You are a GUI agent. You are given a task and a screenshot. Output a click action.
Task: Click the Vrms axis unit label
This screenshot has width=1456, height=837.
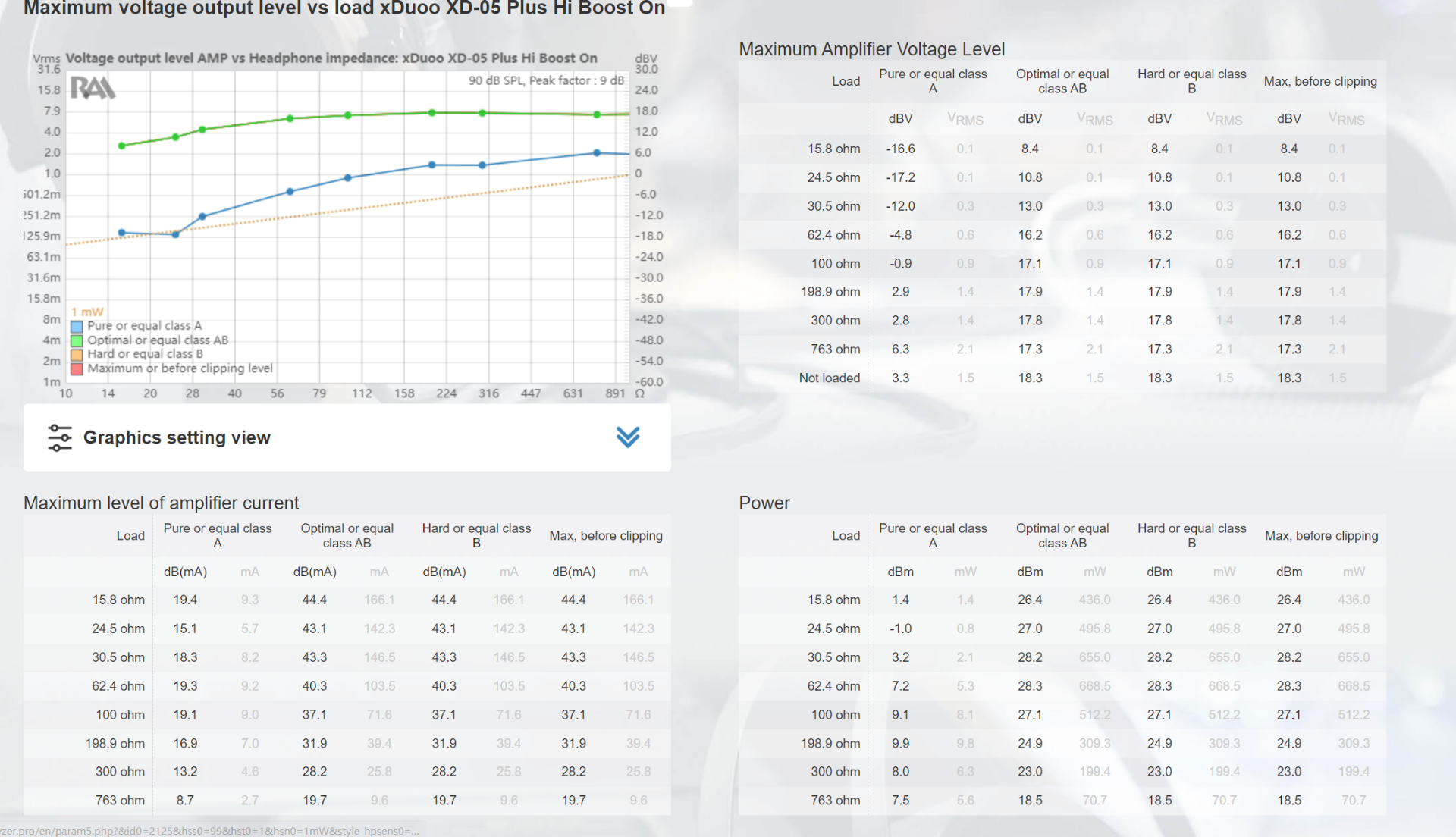coord(46,58)
